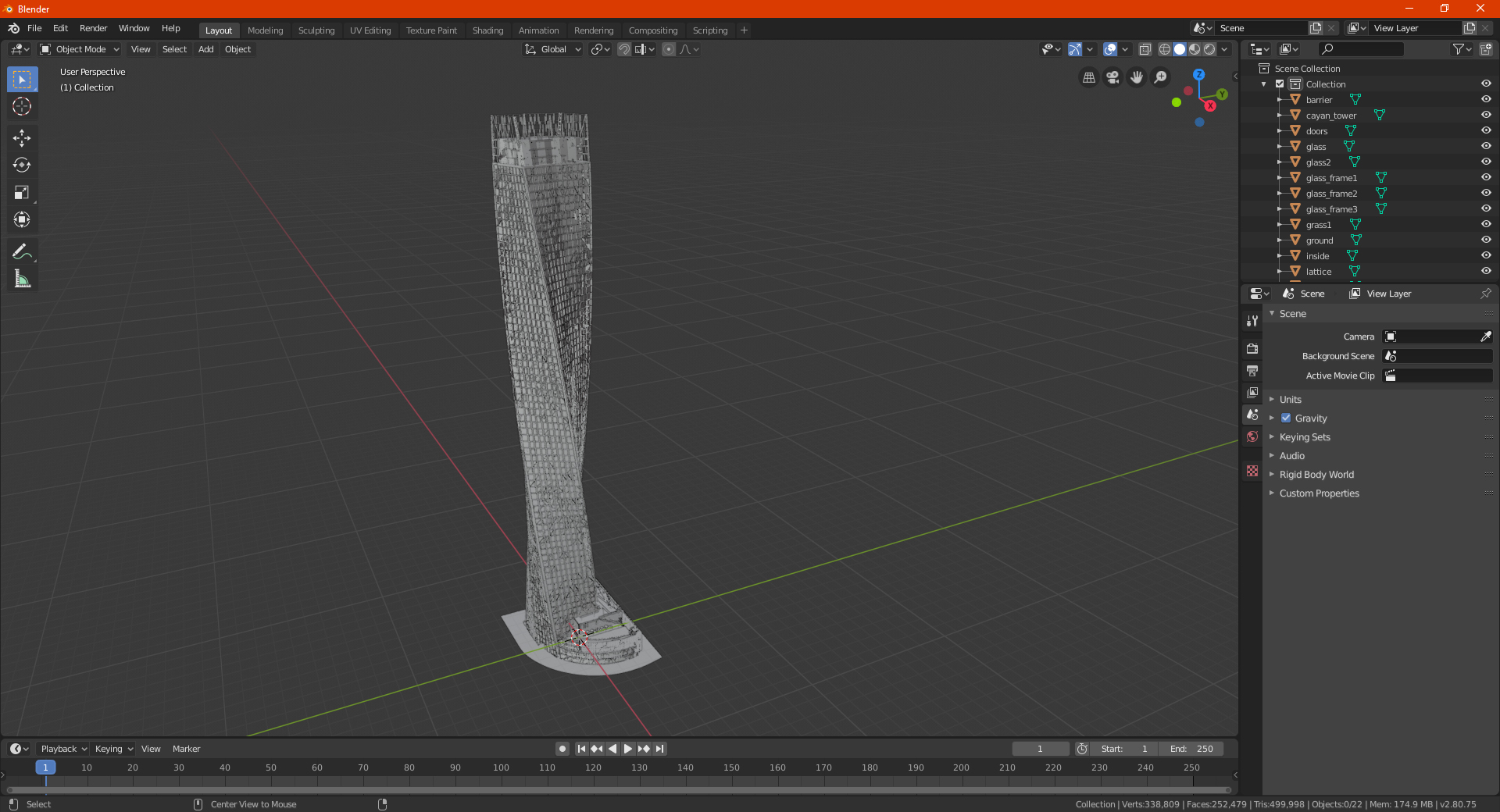Pin the properties editor context
The width and height of the screenshot is (1500, 812).
[x=1485, y=294]
